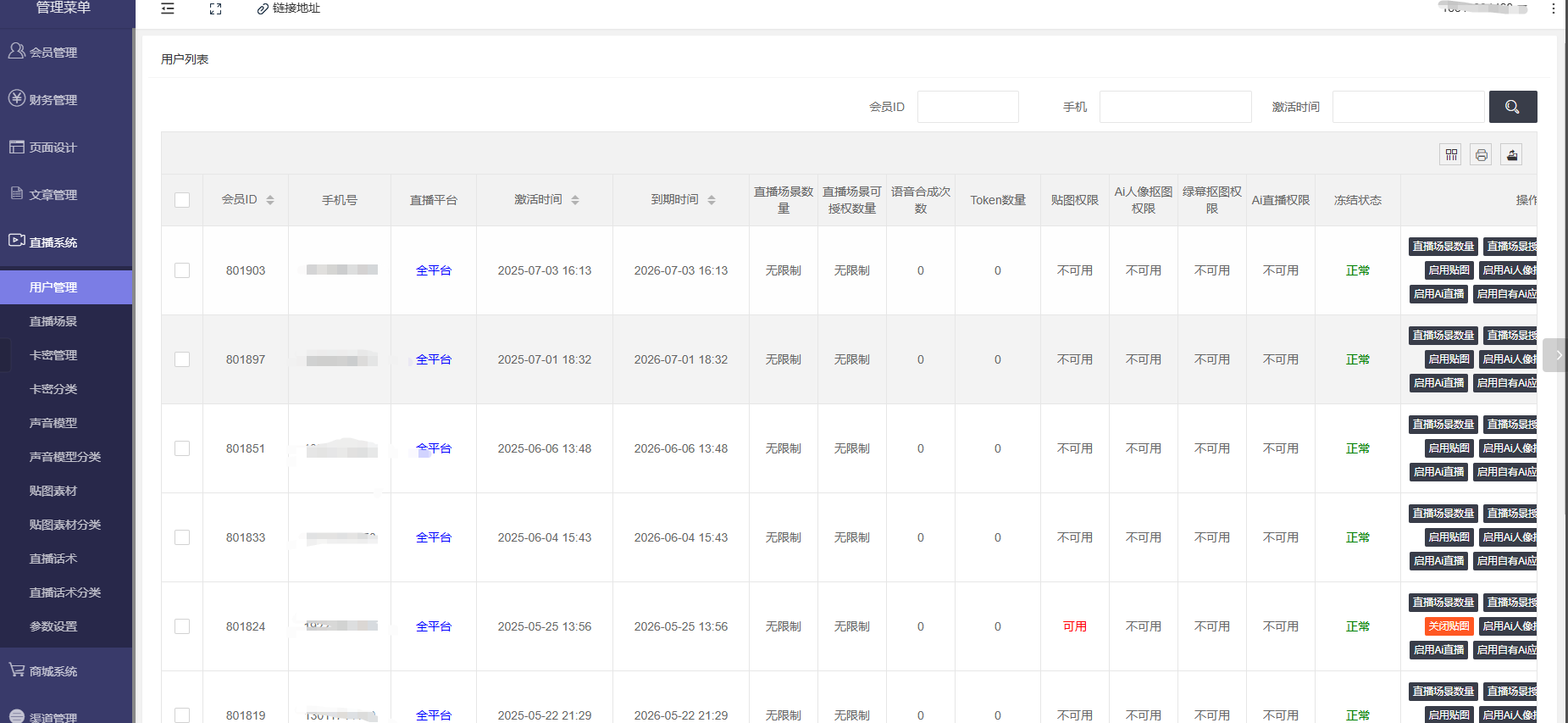The height and width of the screenshot is (723, 1568).
Task: Check the row for member 801824
Action: (182, 626)
